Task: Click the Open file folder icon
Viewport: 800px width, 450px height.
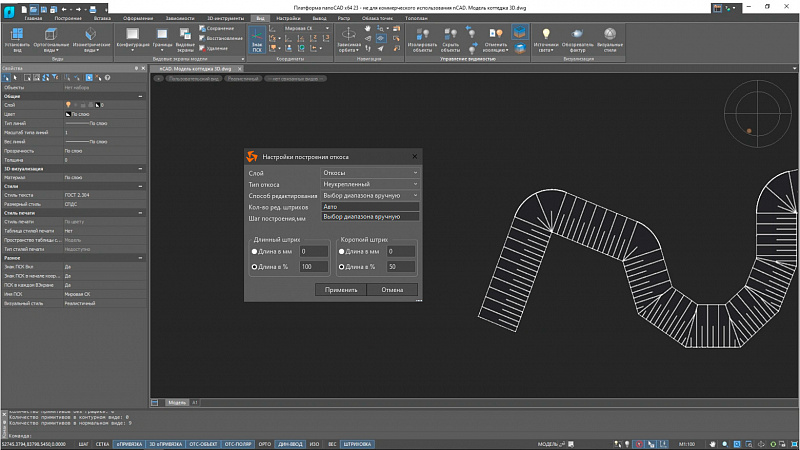Action: (34, 9)
